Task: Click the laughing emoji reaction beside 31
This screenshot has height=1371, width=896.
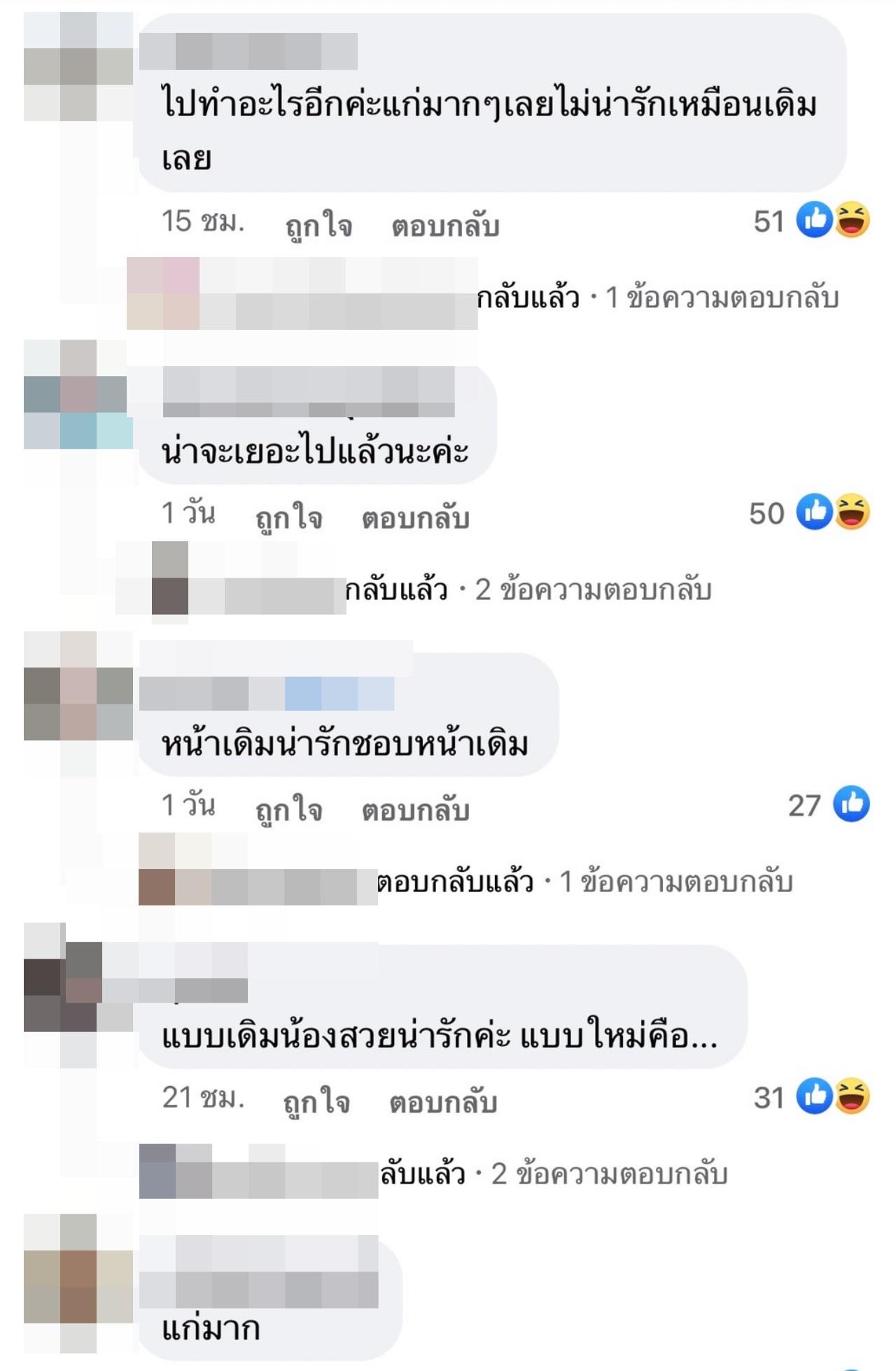Action: coord(852,1096)
